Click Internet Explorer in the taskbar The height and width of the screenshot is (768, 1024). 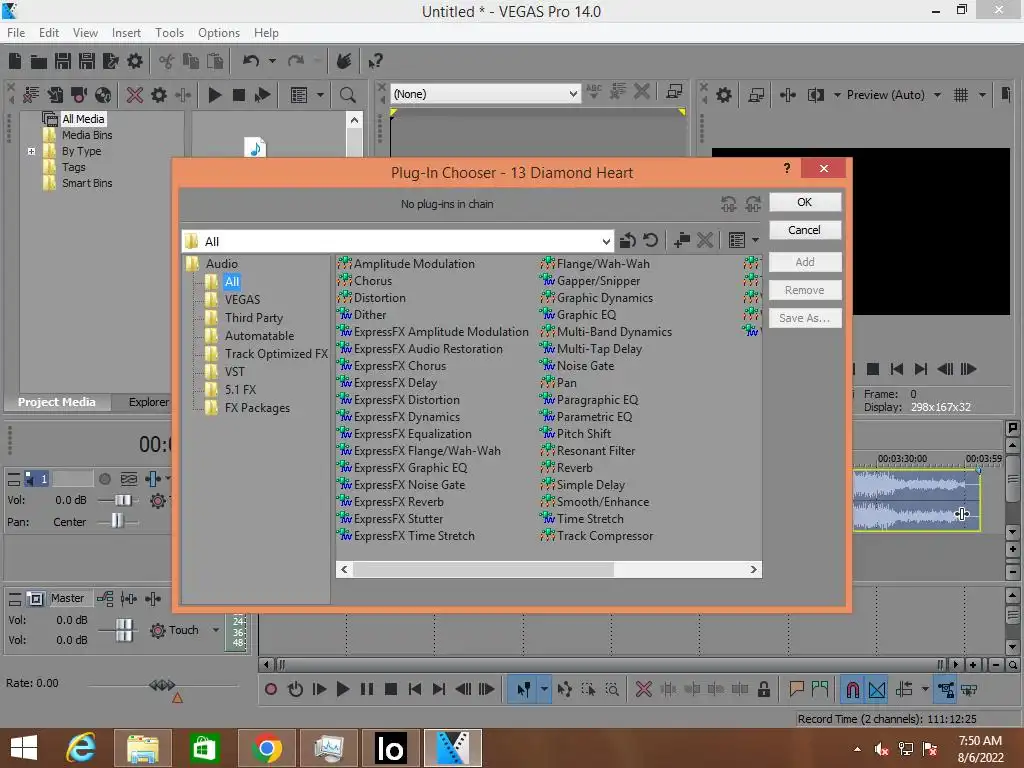coord(81,748)
